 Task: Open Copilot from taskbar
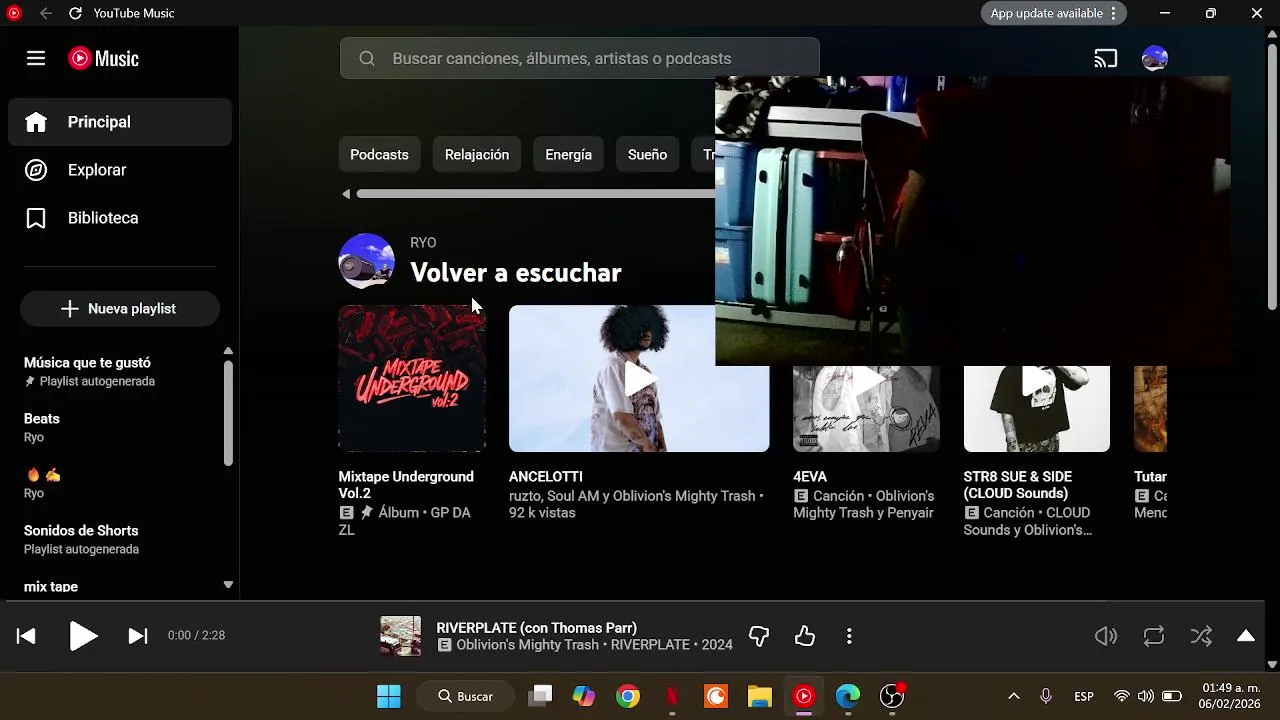pyautogui.click(x=584, y=696)
